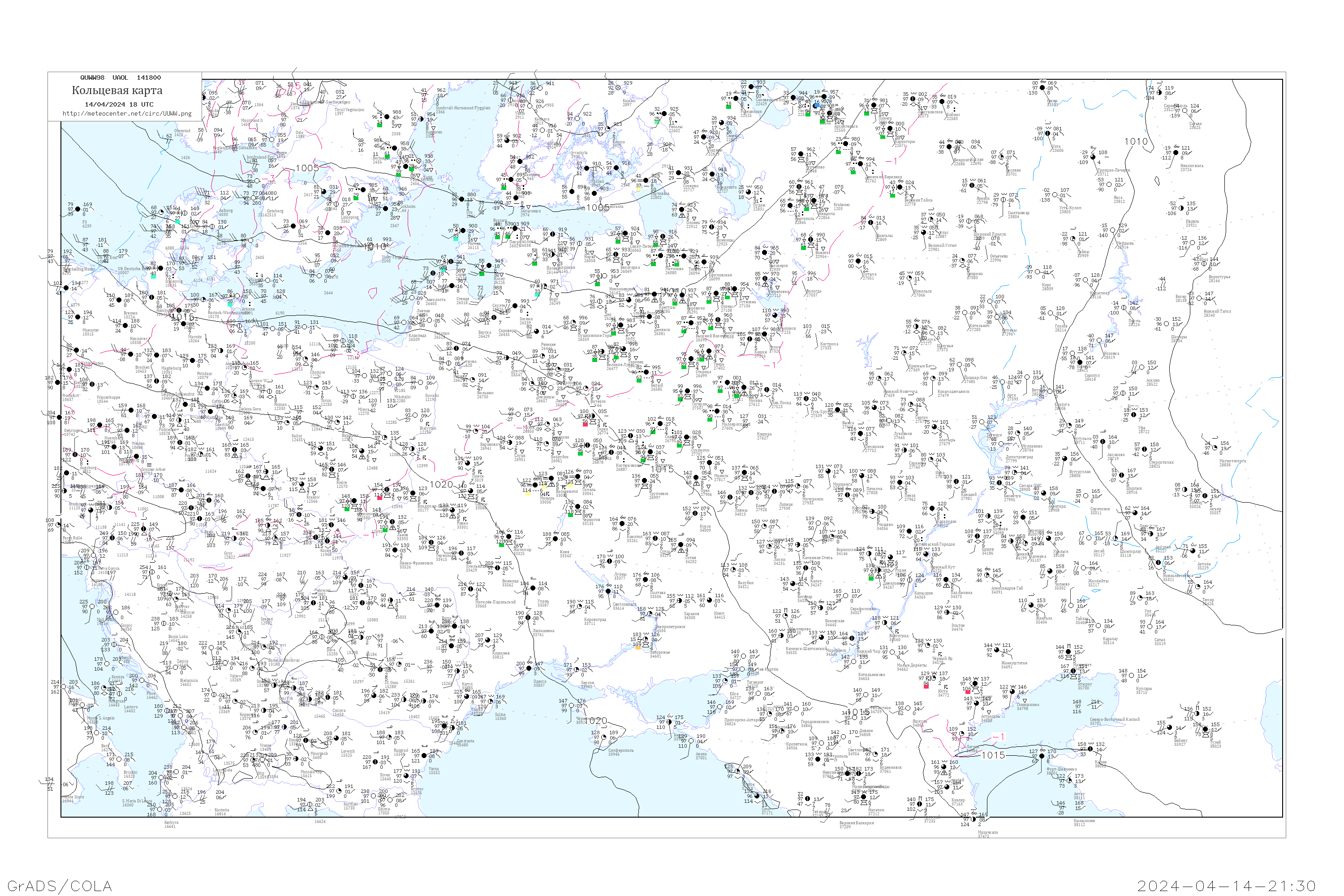Click the 1005 isobar label near Jomfruland Fyr
Image resolution: width=1344 pixels, height=896 pixels.
[x=307, y=168]
